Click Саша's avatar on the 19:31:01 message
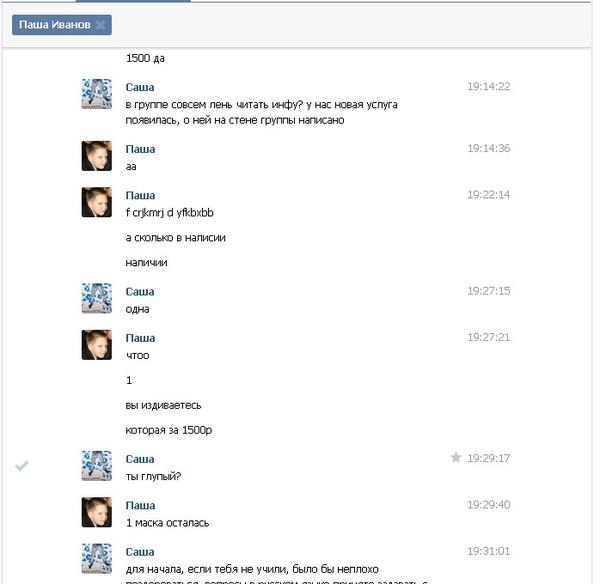This screenshot has height=584, width=600. pos(96,558)
